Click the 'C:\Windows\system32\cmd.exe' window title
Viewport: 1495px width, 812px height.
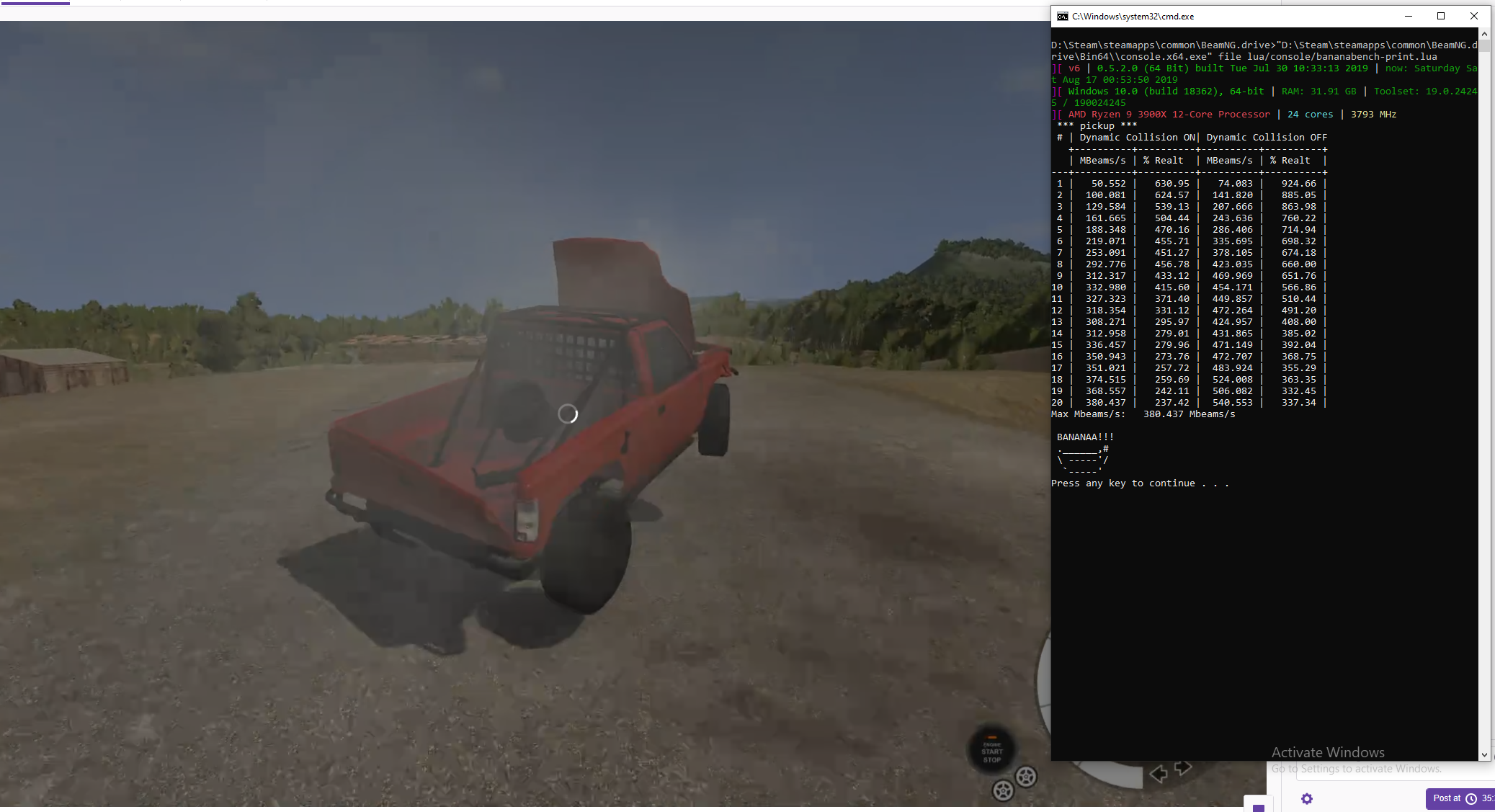1133,17
